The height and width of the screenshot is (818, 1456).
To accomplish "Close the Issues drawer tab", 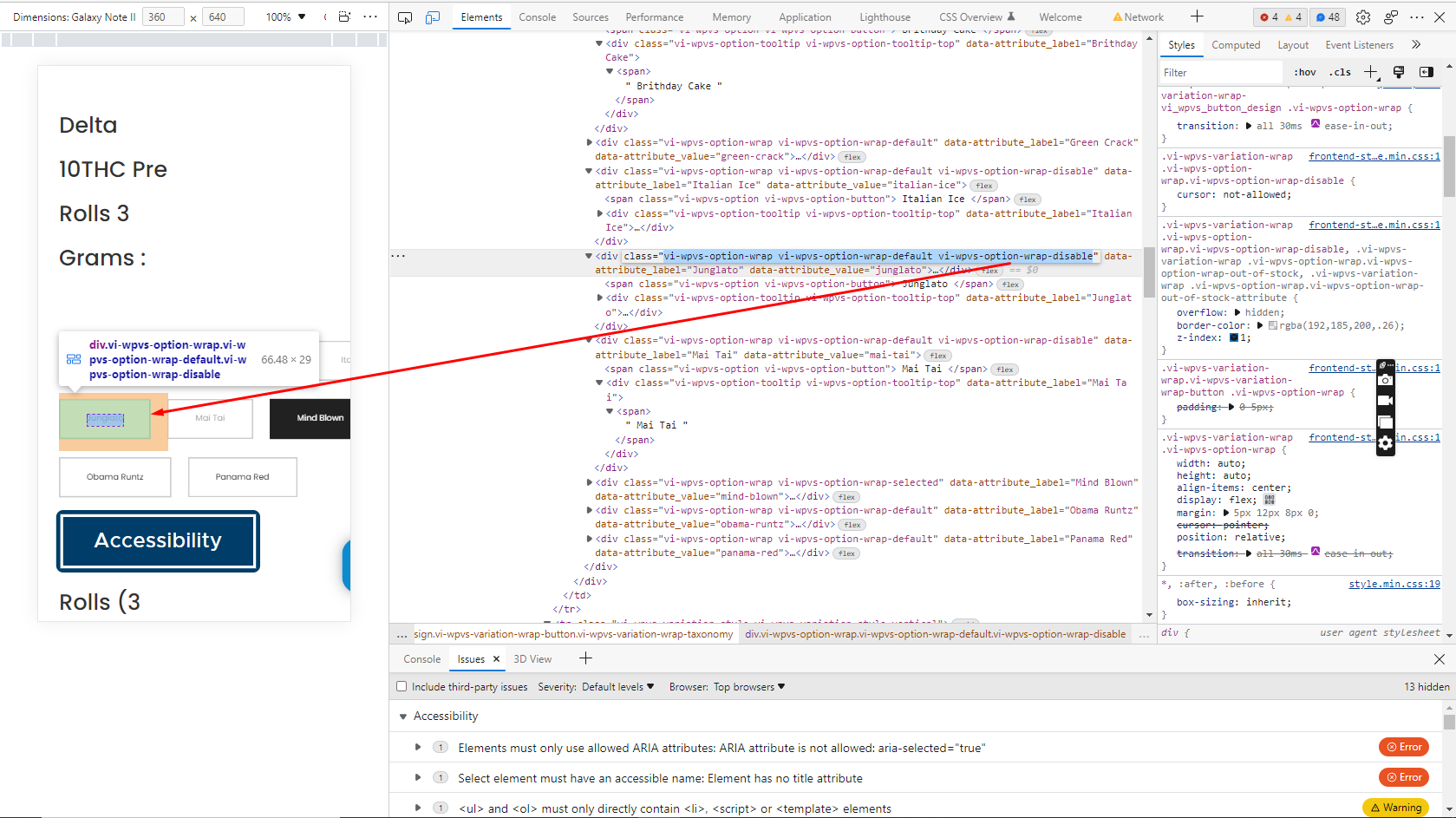I will point(496,658).
